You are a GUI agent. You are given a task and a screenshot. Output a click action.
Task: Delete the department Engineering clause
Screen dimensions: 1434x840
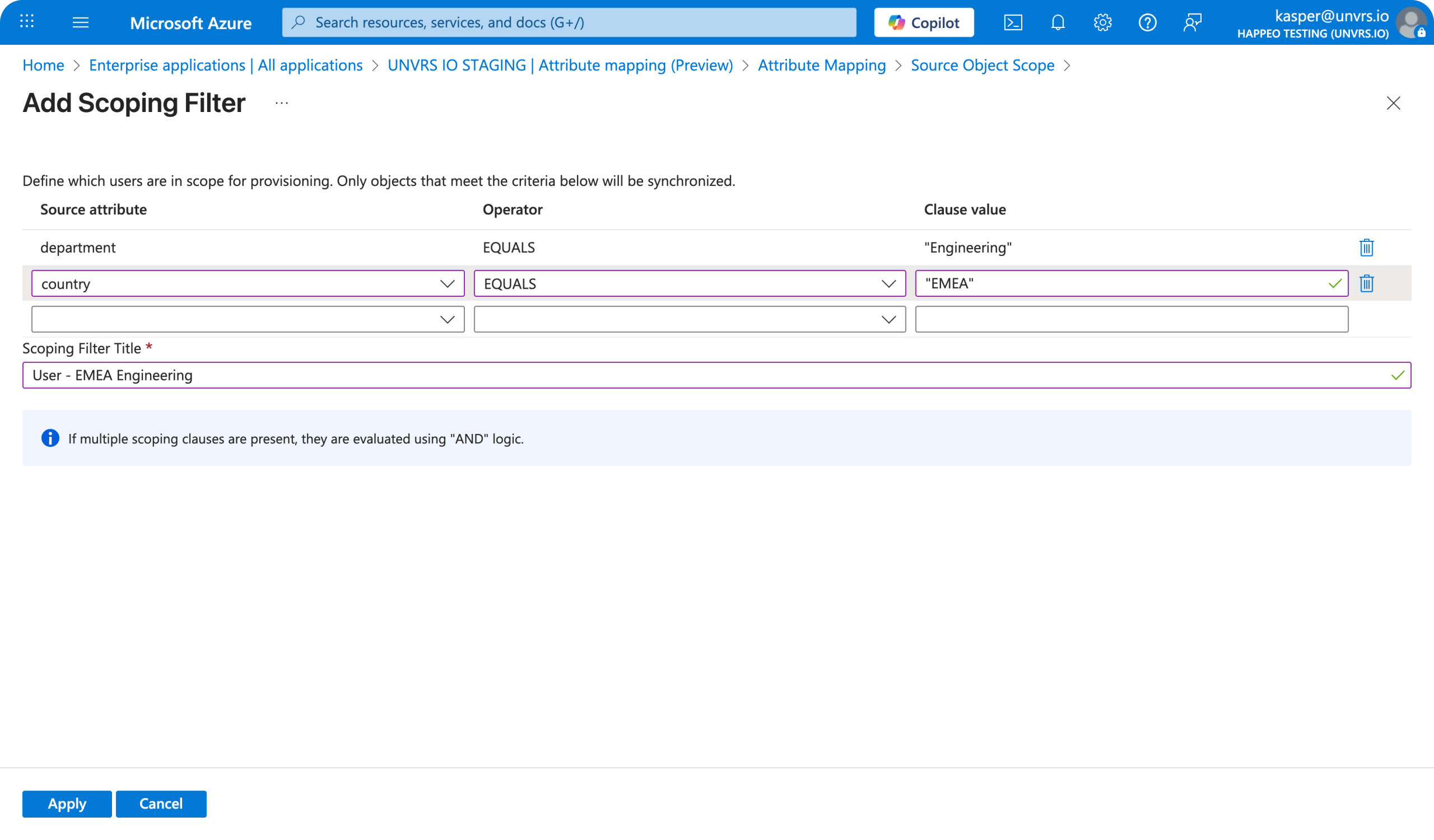[1367, 248]
